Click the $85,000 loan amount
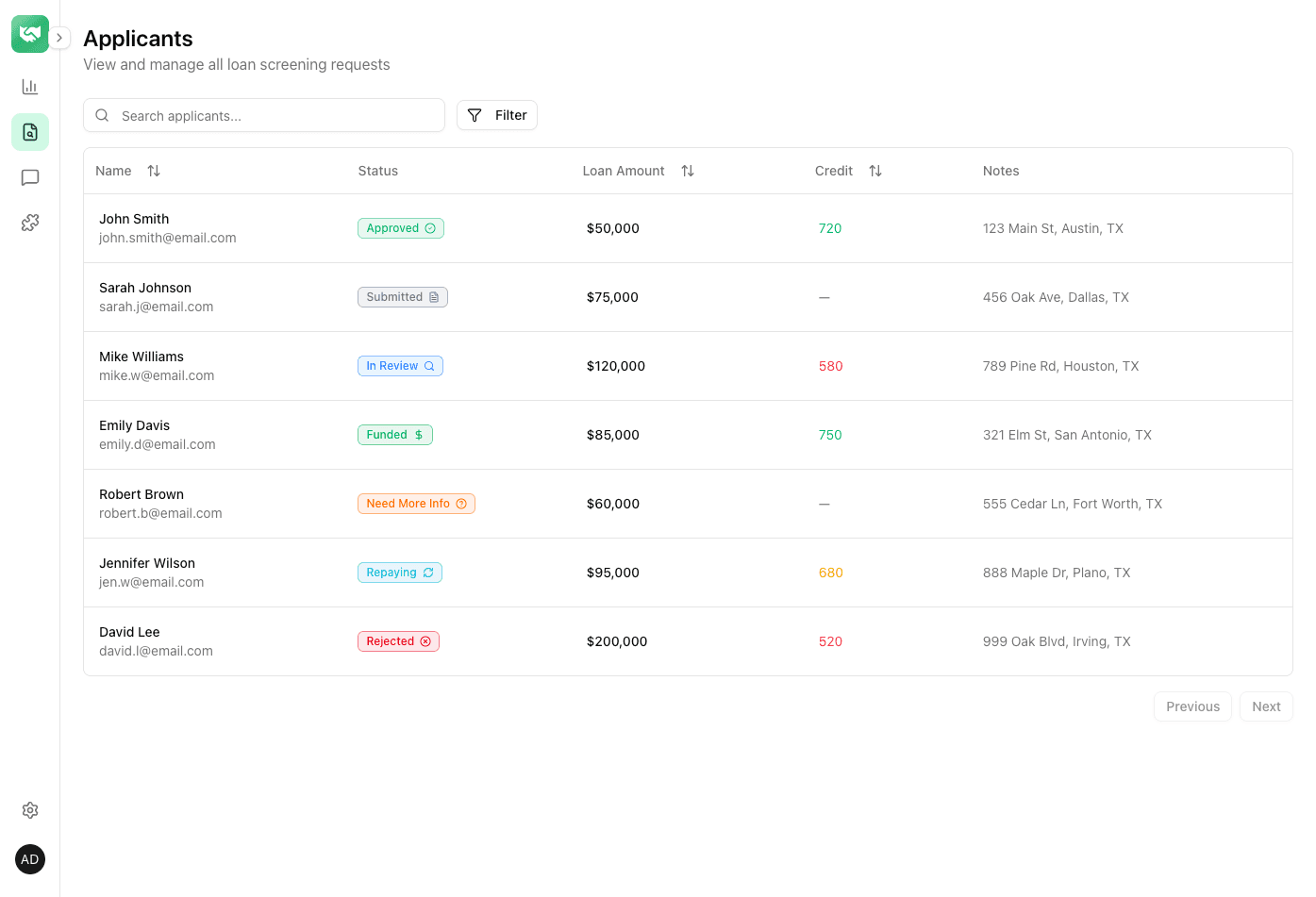This screenshot has width=1316, height=897. [613, 435]
